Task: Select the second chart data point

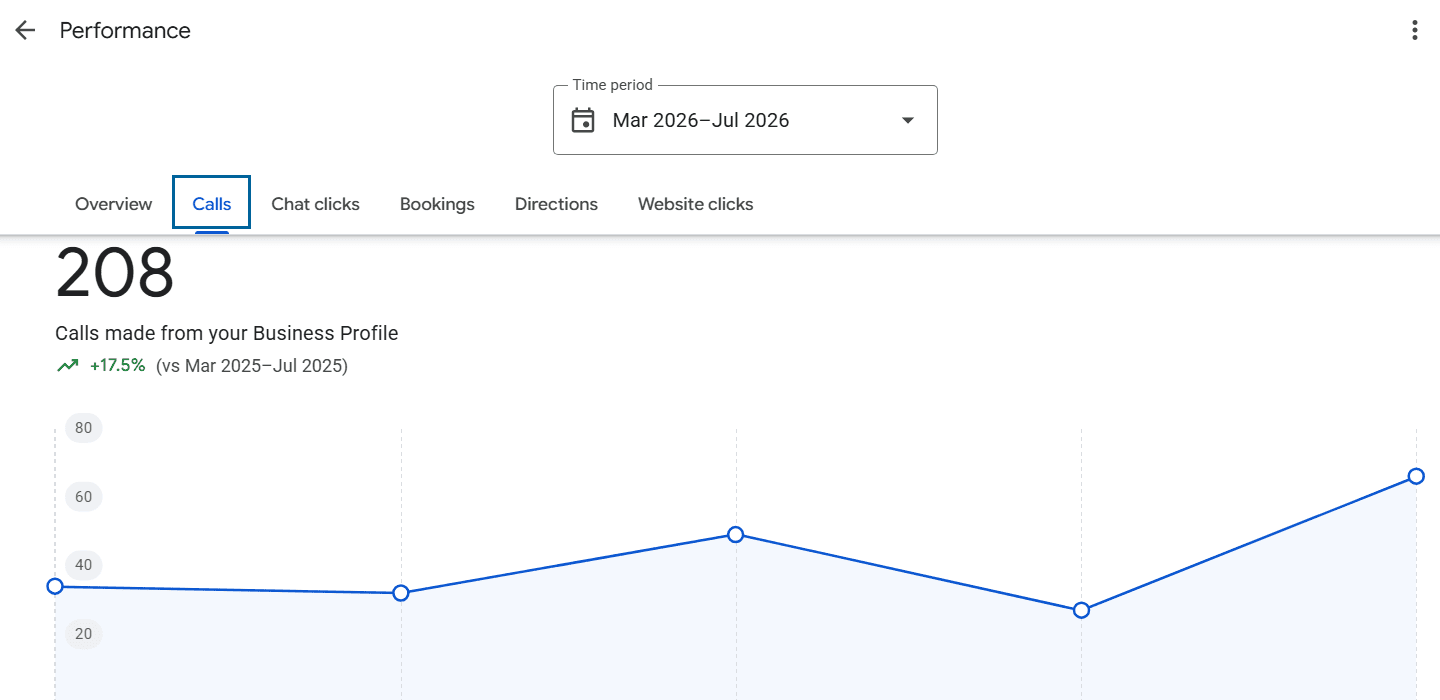Action: 401,593
